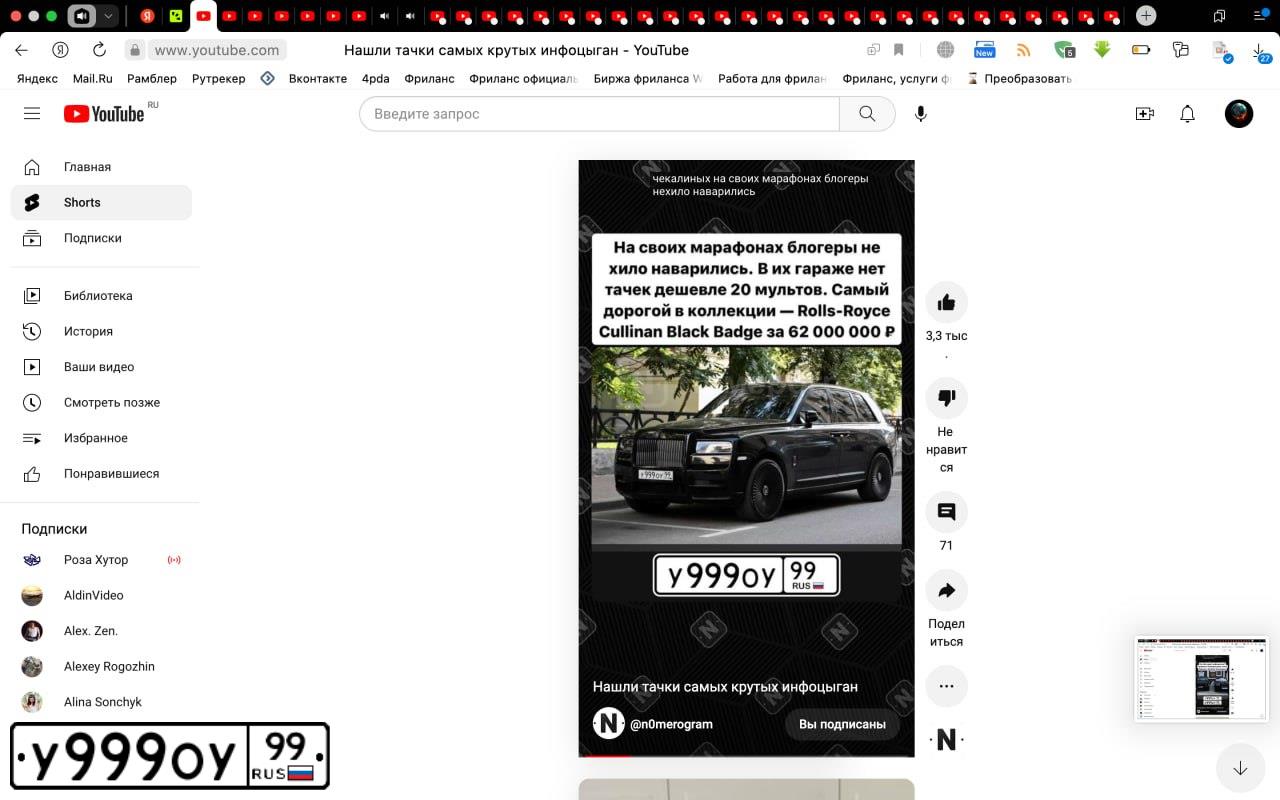Screen dimensions: 1280x800
Task: Open browser downloads with badge 27
Action: click(1260, 52)
